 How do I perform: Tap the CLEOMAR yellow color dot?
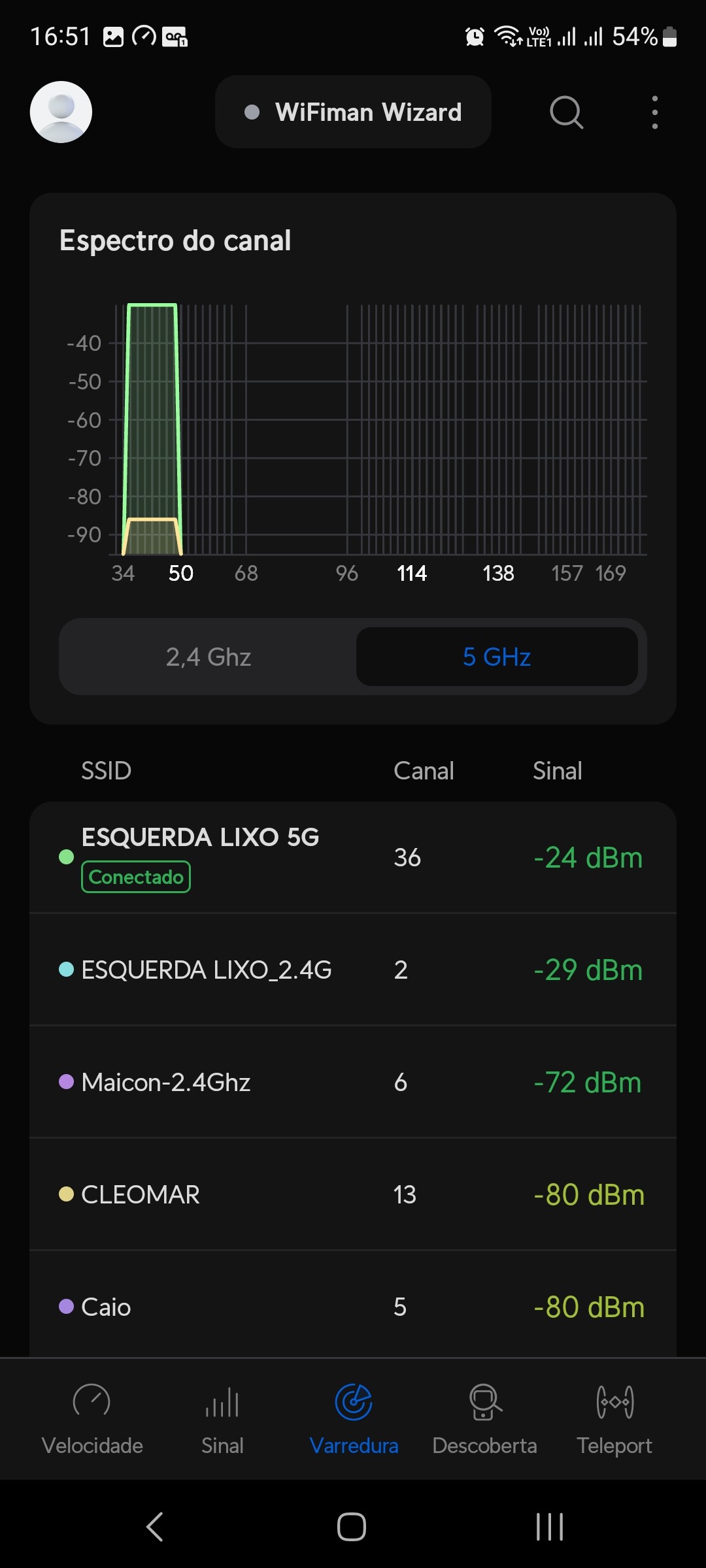click(66, 1194)
